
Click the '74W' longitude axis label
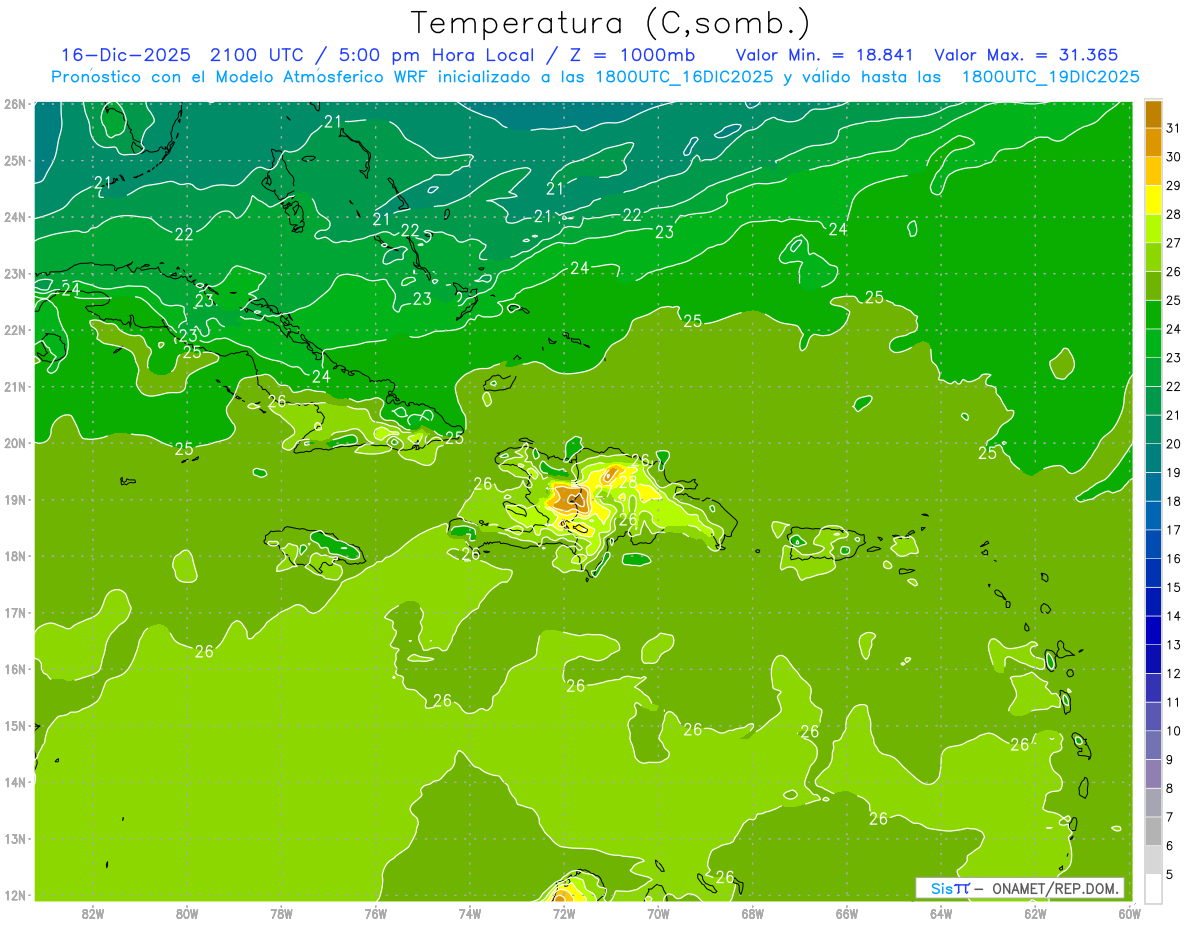coord(470,913)
